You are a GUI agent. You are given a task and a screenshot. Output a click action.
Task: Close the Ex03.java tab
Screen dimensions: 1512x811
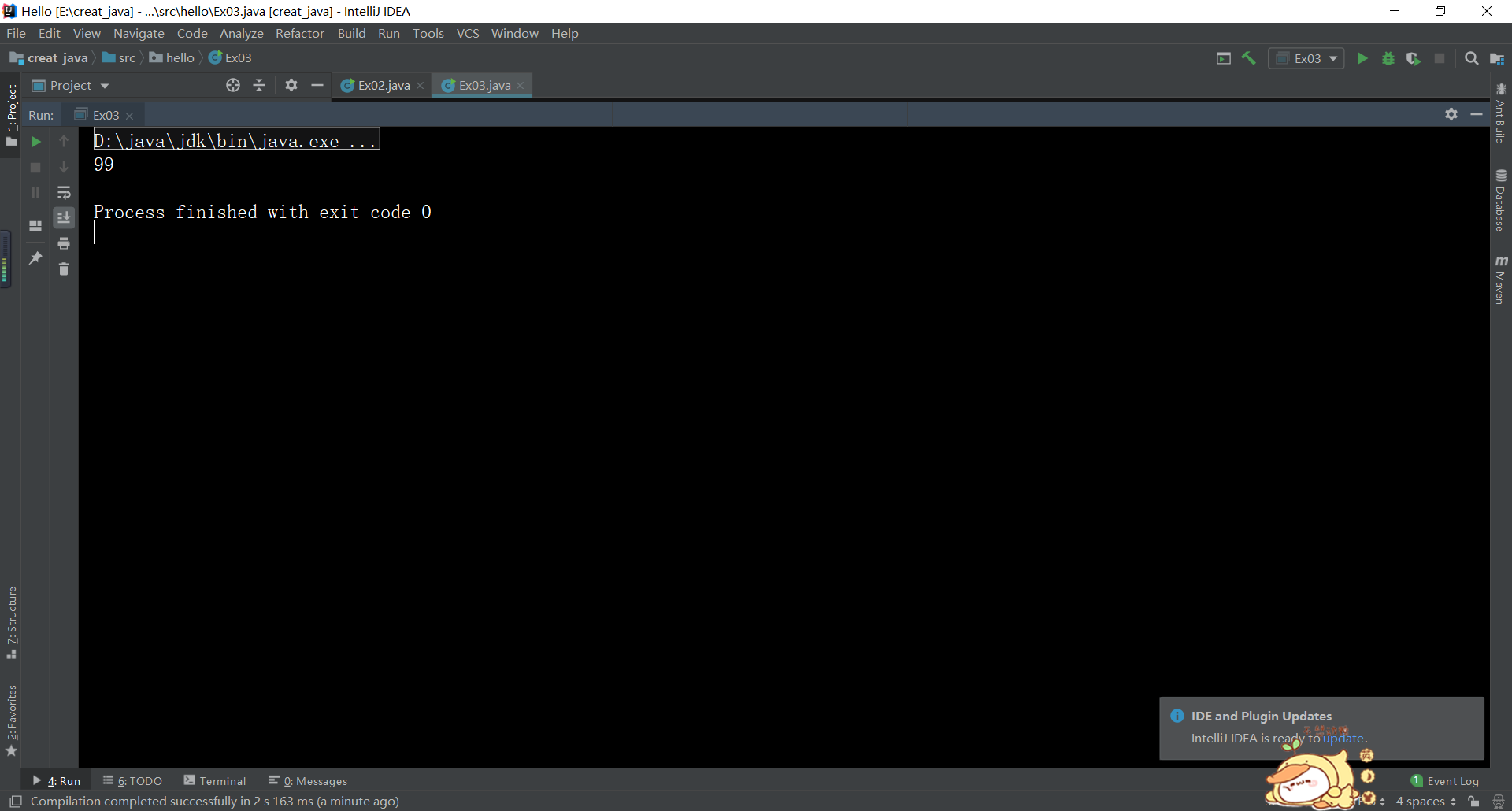521,86
